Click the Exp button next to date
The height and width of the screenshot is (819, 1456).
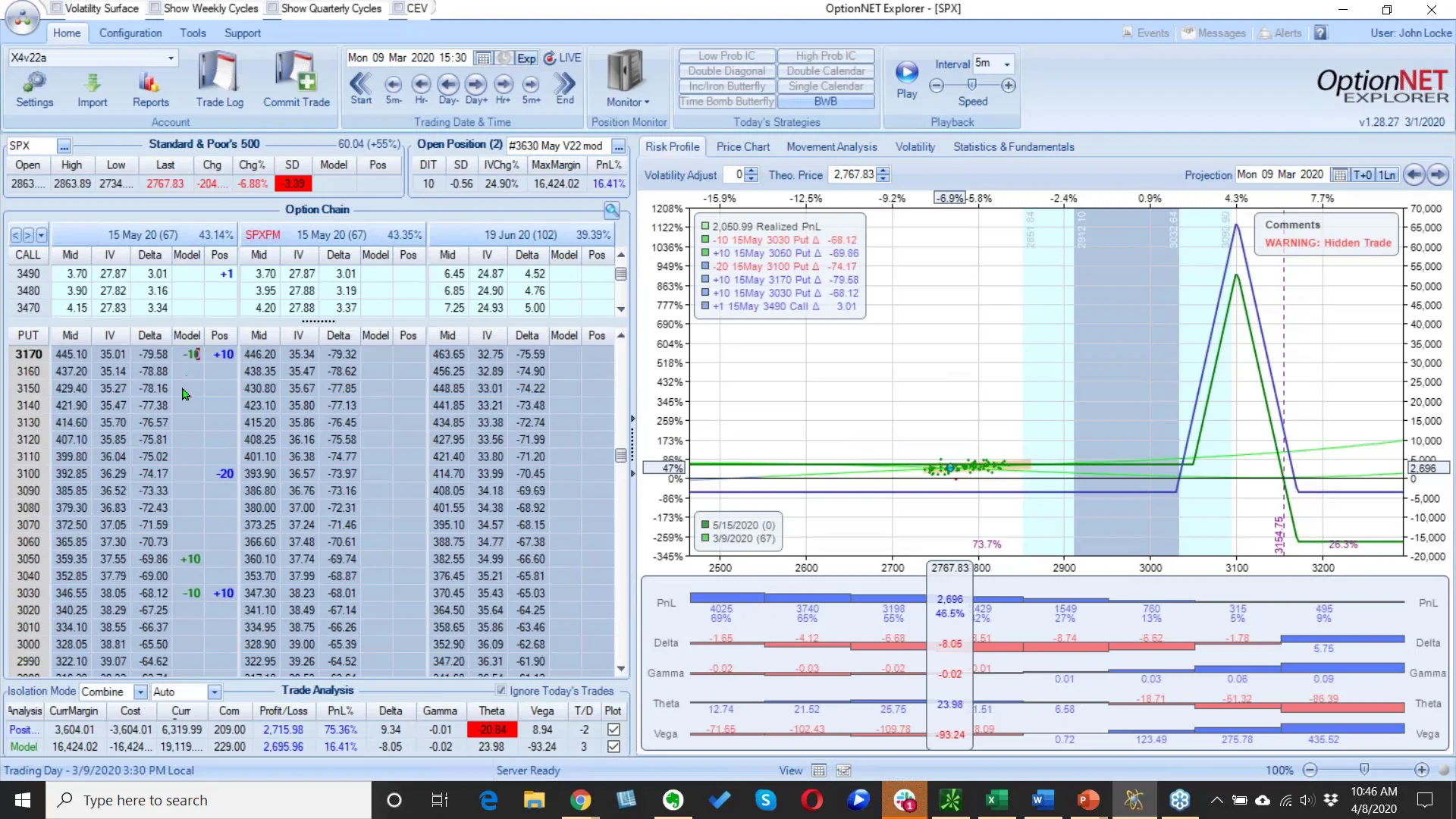(x=526, y=58)
